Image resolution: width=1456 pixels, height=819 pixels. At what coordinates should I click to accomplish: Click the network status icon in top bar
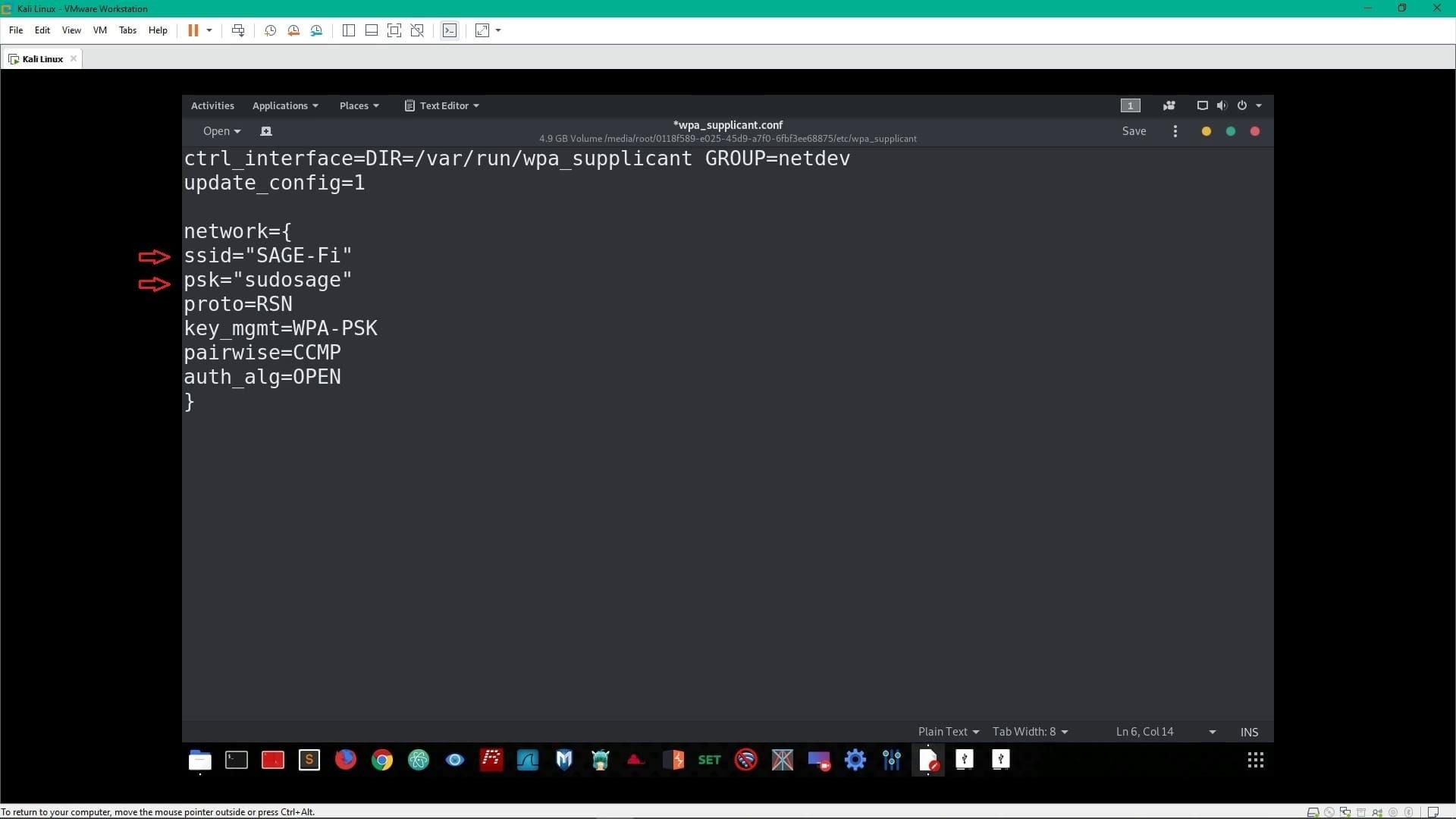[x=1202, y=105]
